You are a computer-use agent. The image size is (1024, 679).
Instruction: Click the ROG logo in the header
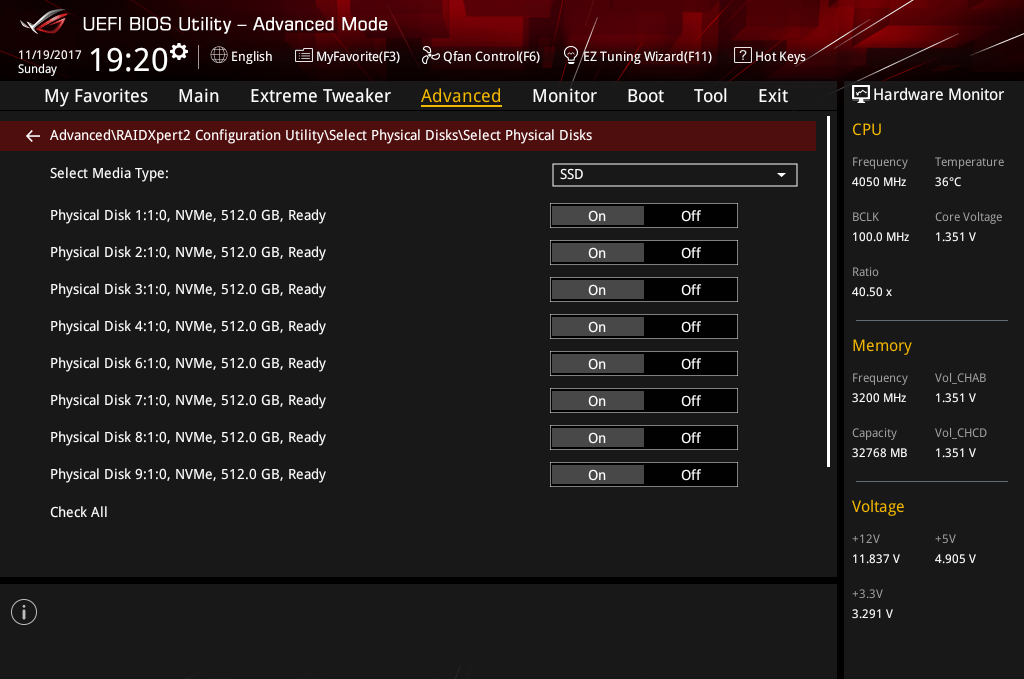[x=43, y=23]
